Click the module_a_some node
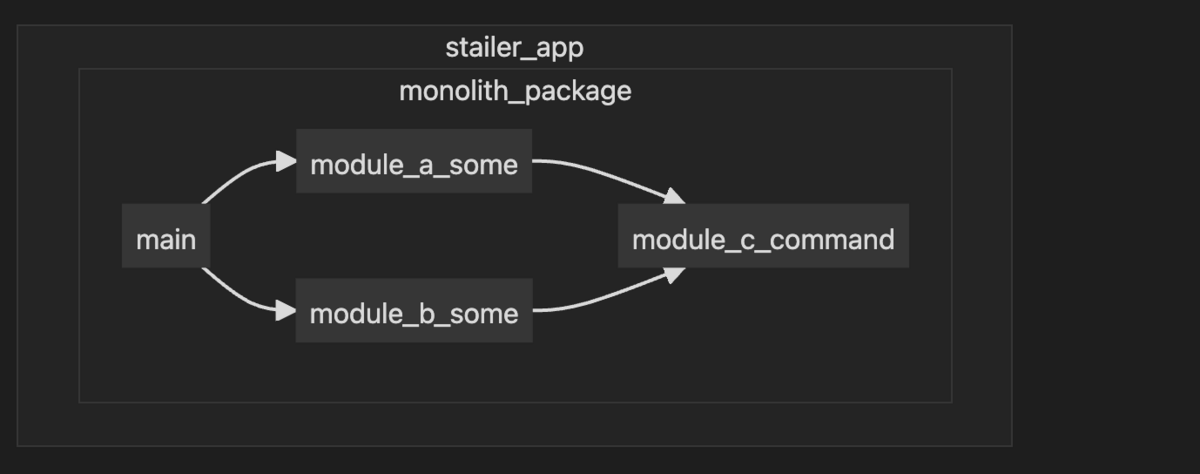 point(414,161)
